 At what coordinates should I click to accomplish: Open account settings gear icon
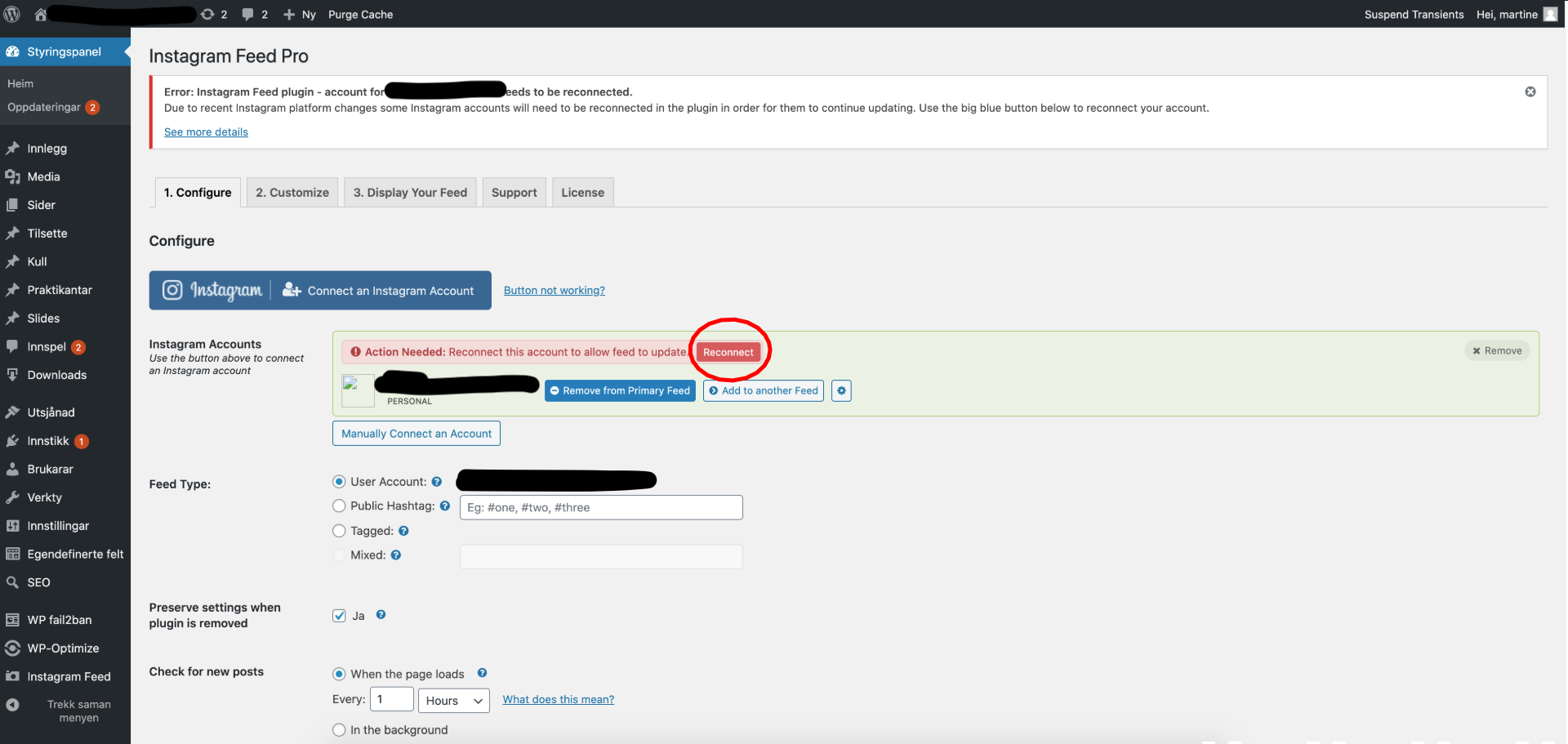[841, 390]
